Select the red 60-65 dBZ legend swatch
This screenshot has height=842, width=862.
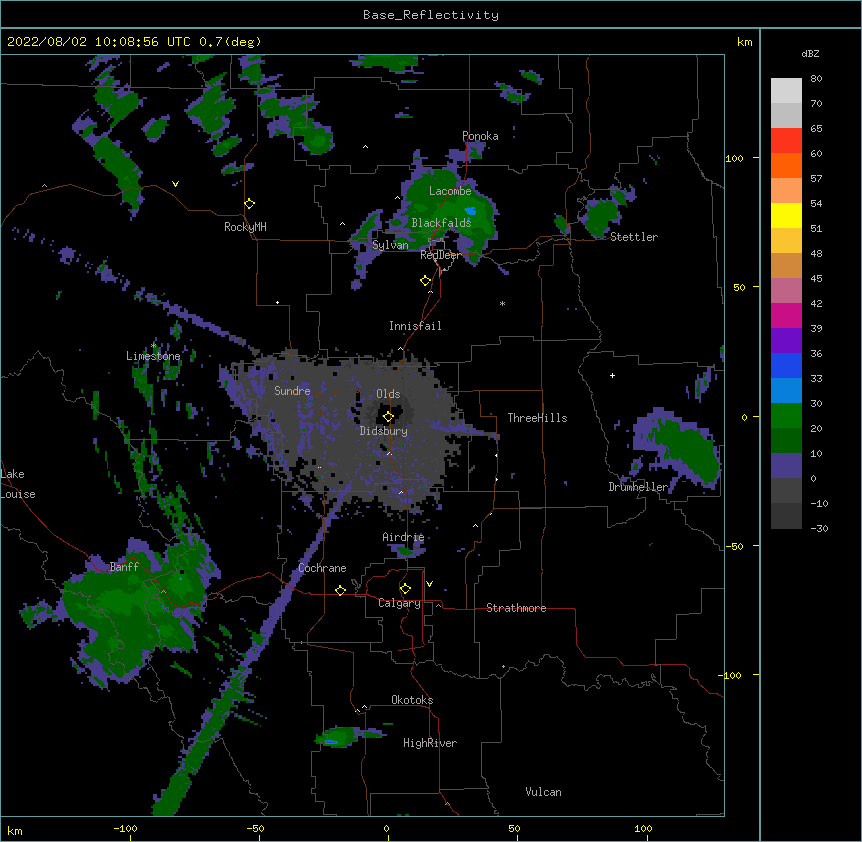786,141
